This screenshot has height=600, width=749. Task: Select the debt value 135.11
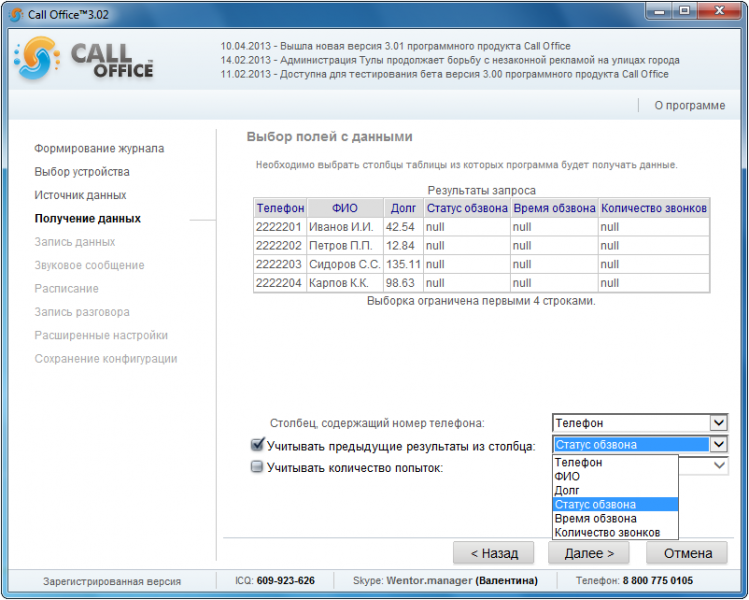[403, 264]
